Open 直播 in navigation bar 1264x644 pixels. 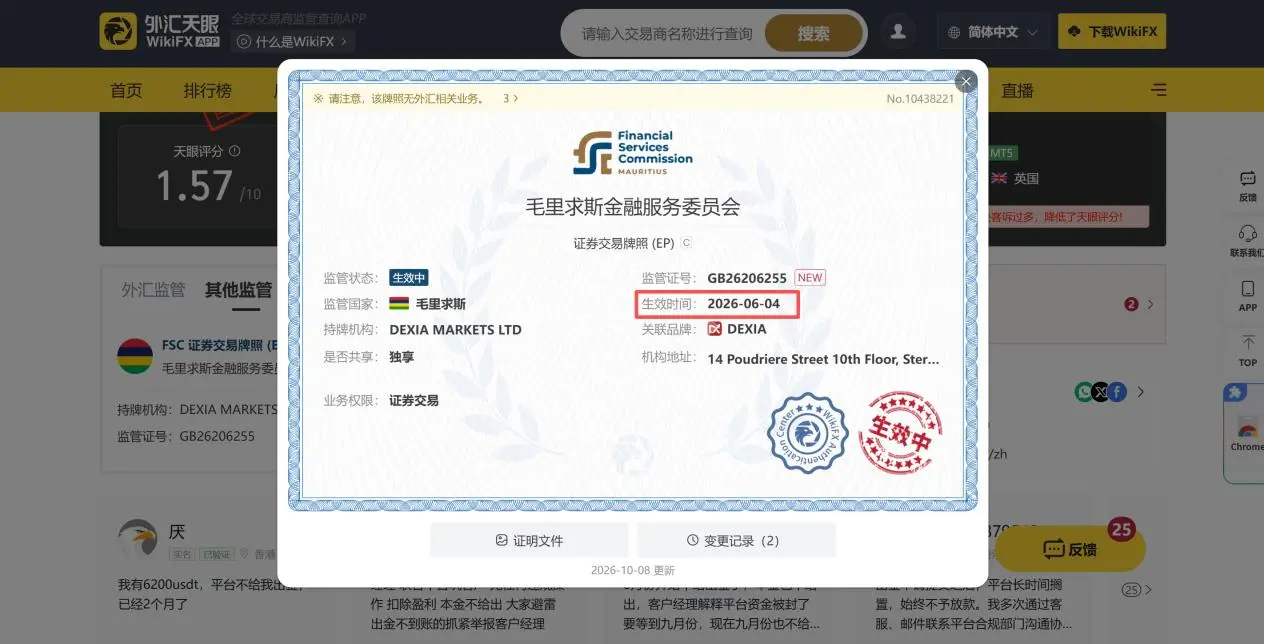(1017, 90)
